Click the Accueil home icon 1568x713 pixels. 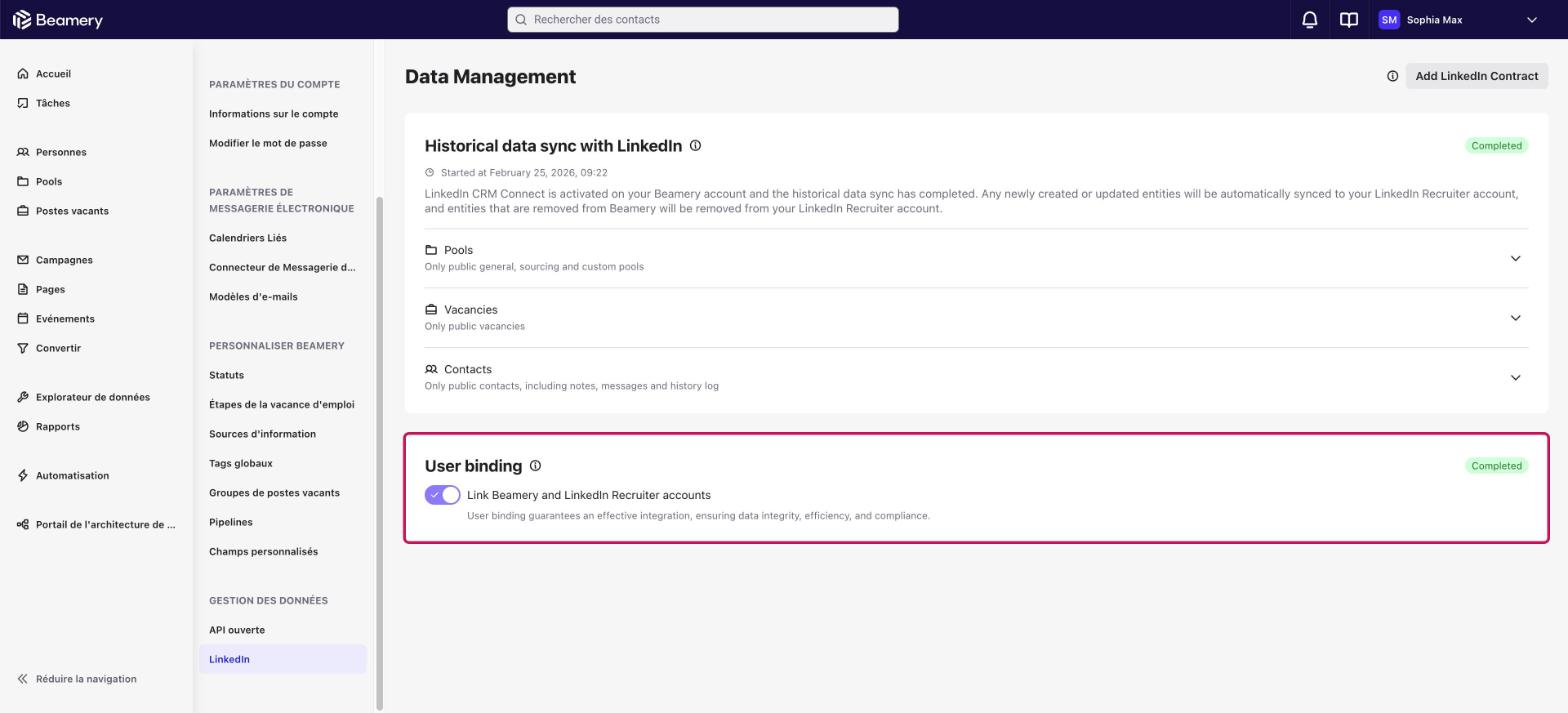(23, 74)
